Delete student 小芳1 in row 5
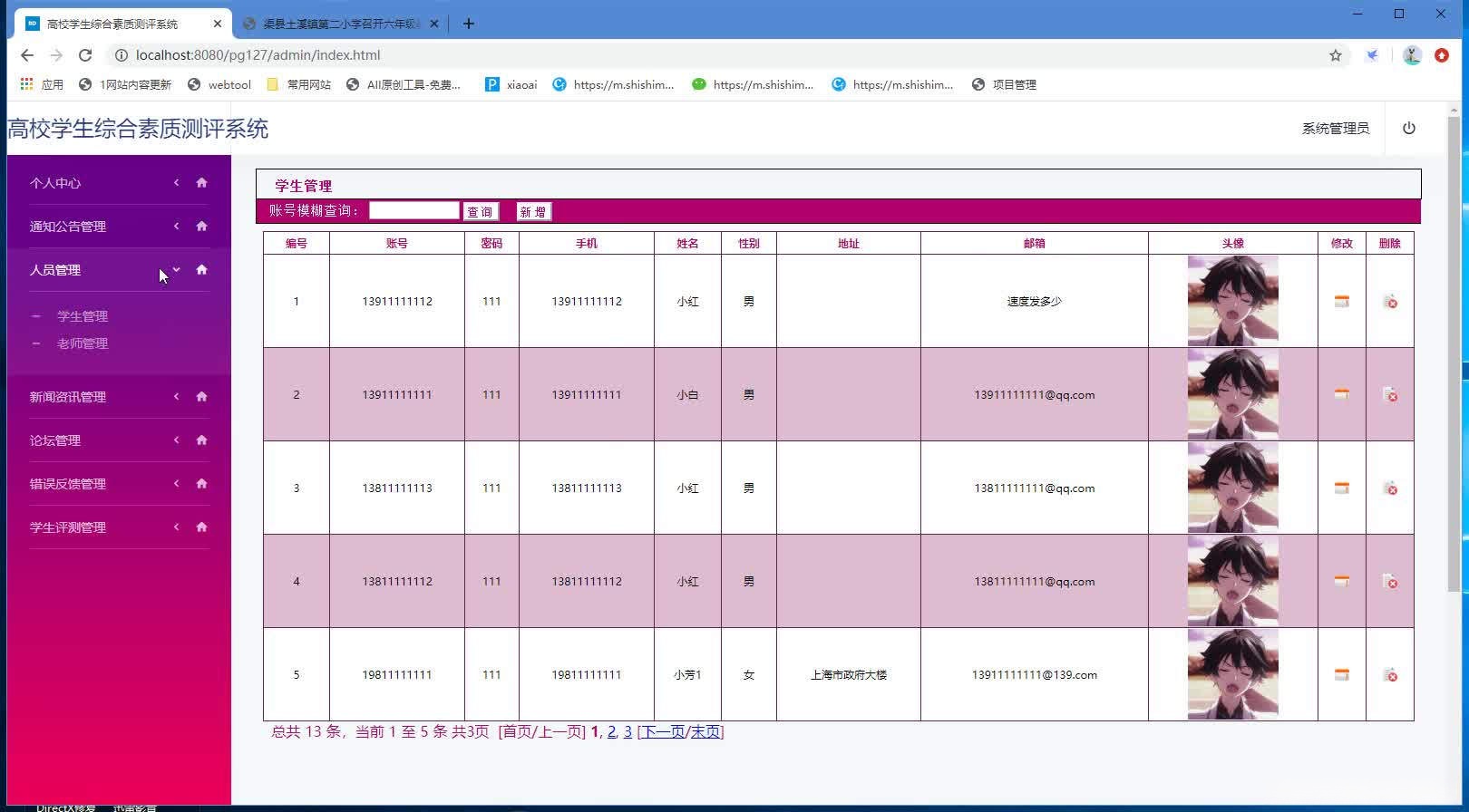The height and width of the screenshot is (812, 1469). pos(1389,675)
